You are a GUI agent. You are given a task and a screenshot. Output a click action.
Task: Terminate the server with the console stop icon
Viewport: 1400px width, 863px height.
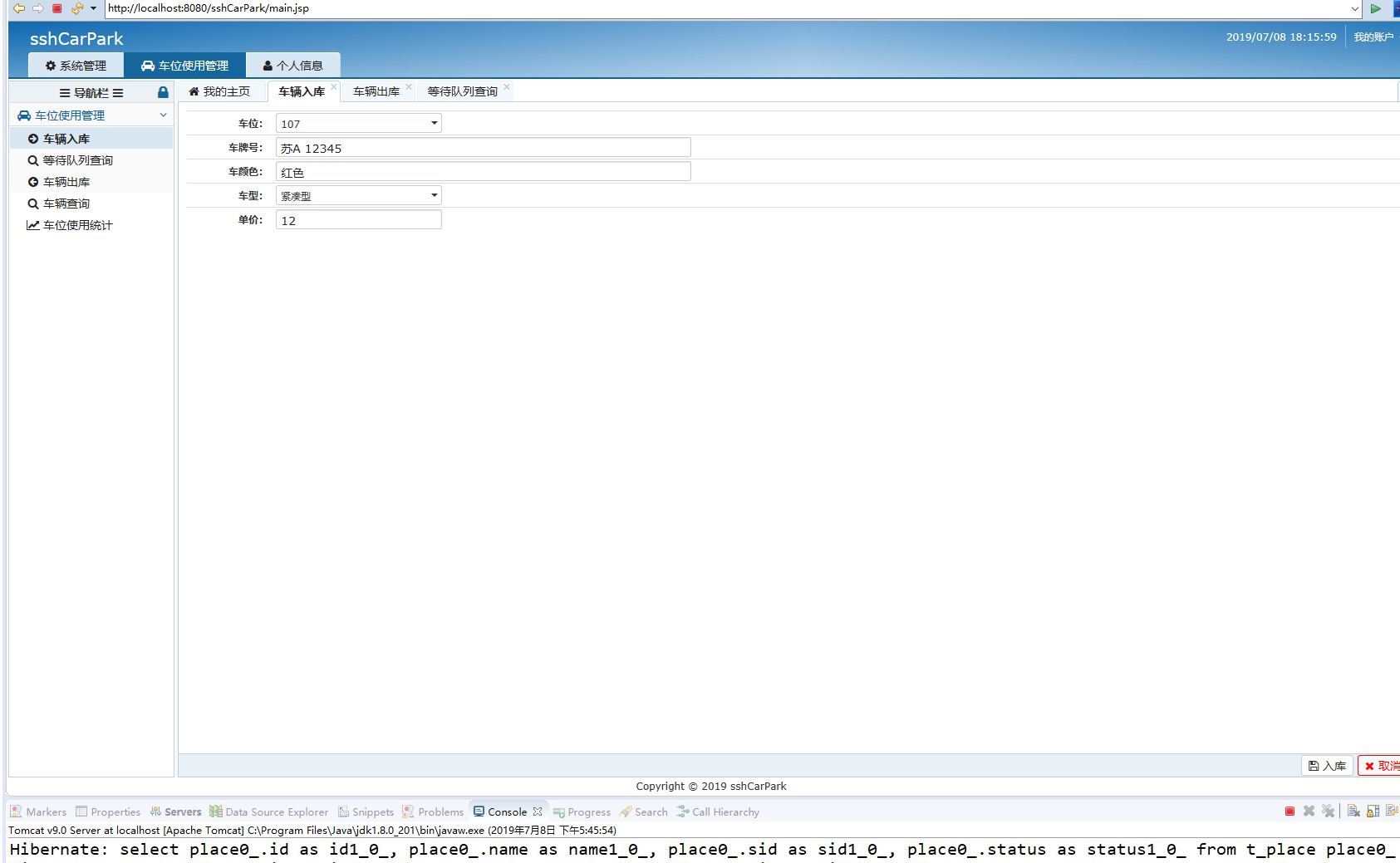(x=1289, y=812)
